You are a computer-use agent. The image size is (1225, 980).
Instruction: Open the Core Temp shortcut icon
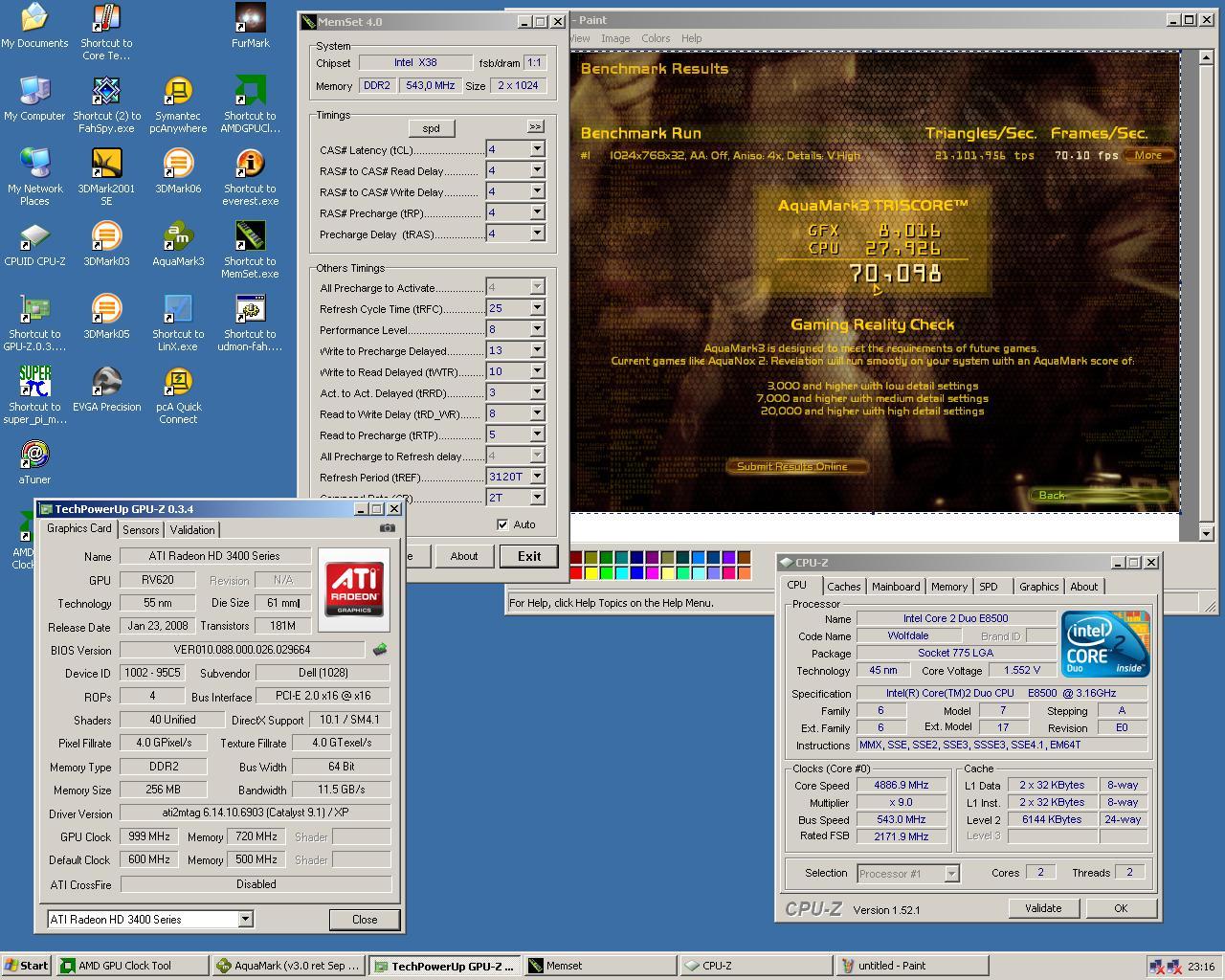106,32
